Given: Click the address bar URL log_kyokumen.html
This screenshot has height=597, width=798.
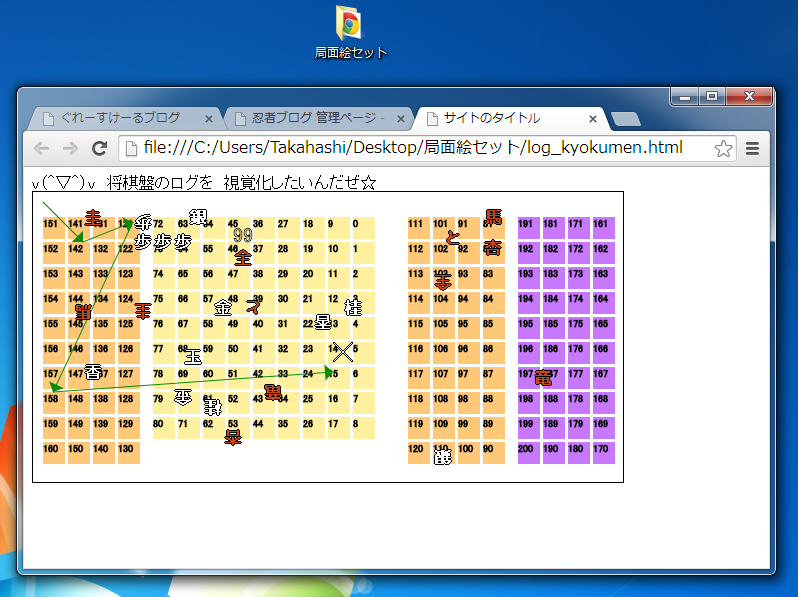Looking at the screenshot, I should point(413,148).
